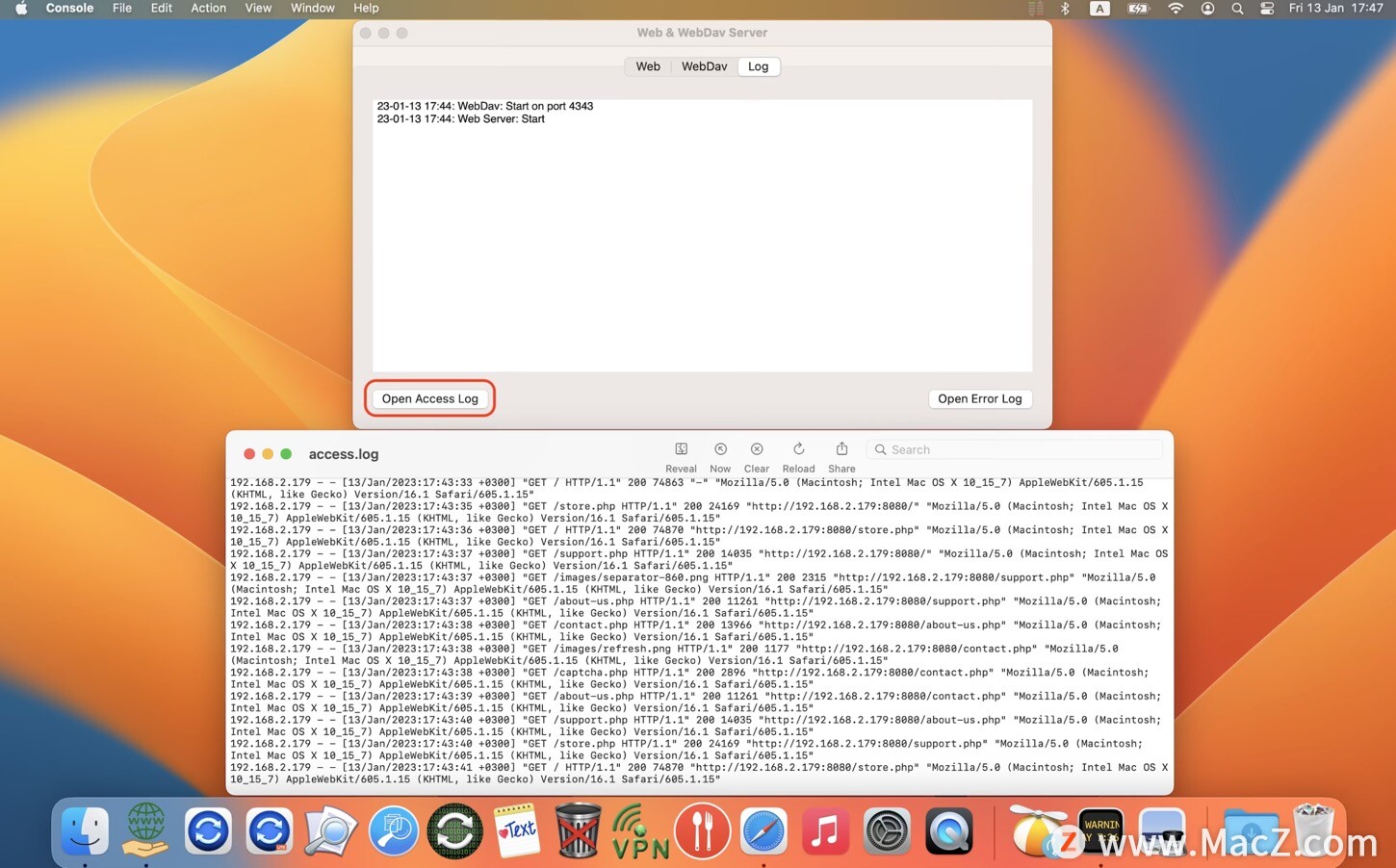Click the 'WebDav: Start on port 4343' log line
The image size is (1396, 868).
pos(485,106)
